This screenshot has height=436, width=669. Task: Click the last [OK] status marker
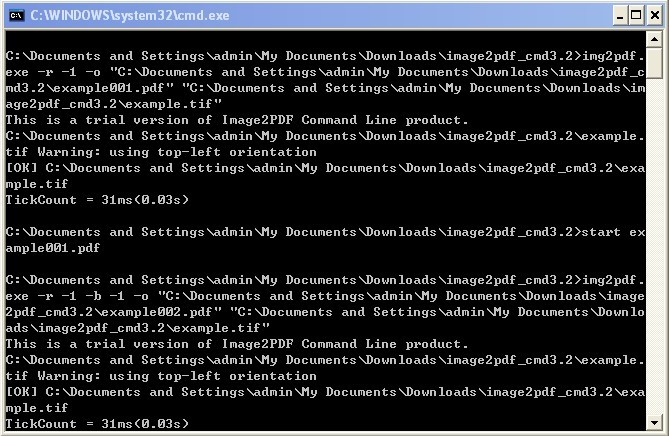[21, 392]
